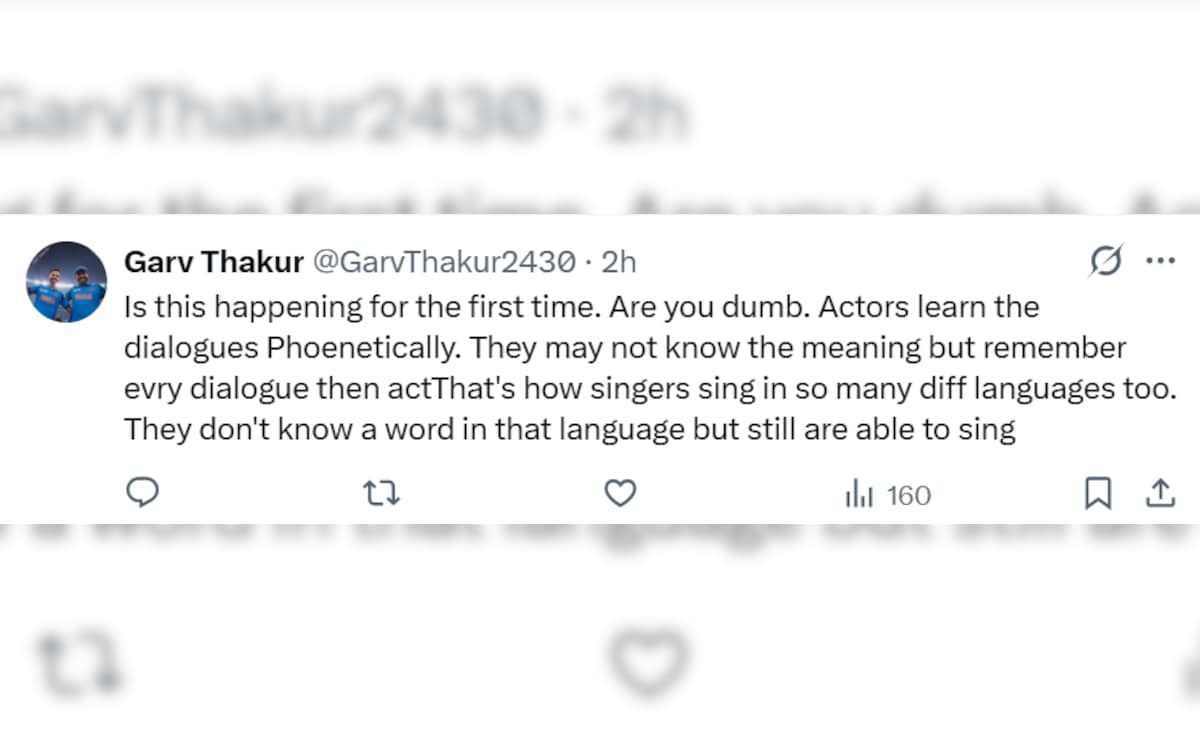Click the Grok explain icon

pos(1106,262)
